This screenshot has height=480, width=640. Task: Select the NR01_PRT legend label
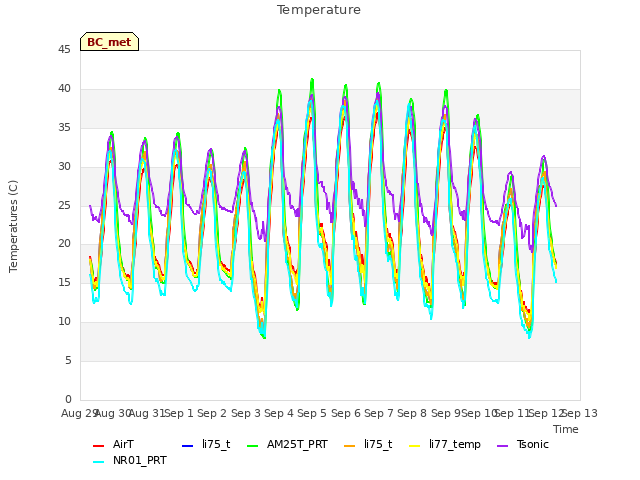click(x=140, y=460)
